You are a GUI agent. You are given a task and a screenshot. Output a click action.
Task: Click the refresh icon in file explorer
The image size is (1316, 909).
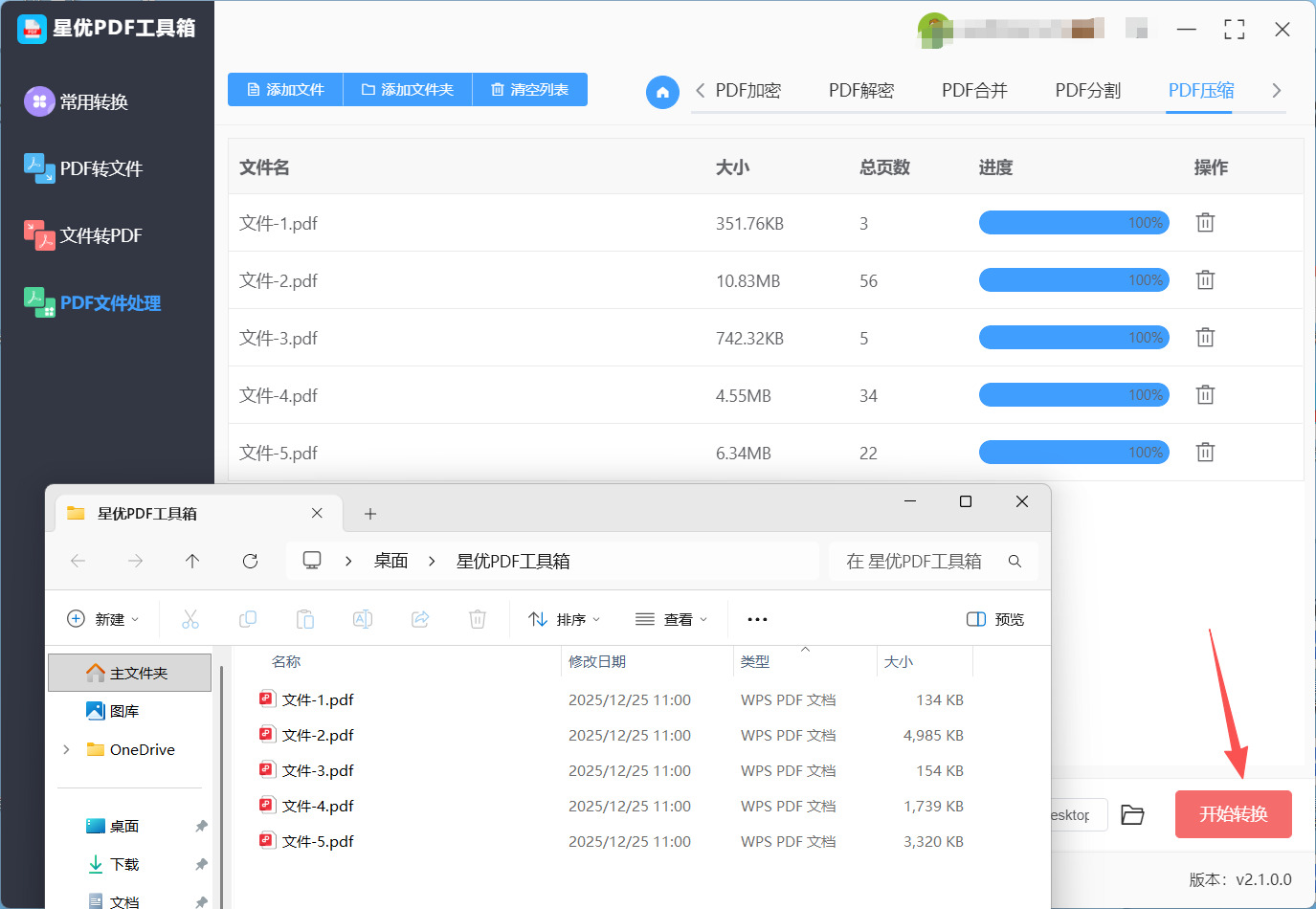coord(251,561)
